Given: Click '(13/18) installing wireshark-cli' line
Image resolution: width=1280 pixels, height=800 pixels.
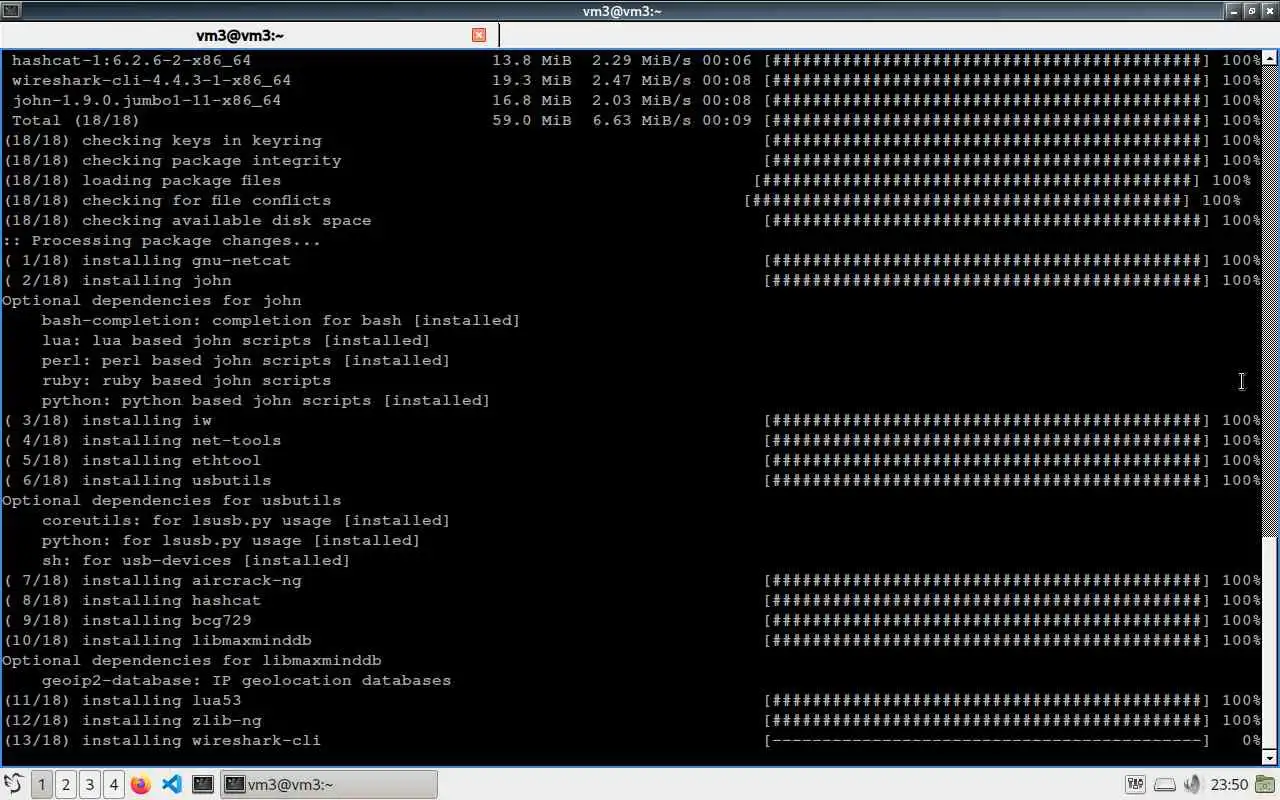Looking at the screenshot, I should coord(162,740).
